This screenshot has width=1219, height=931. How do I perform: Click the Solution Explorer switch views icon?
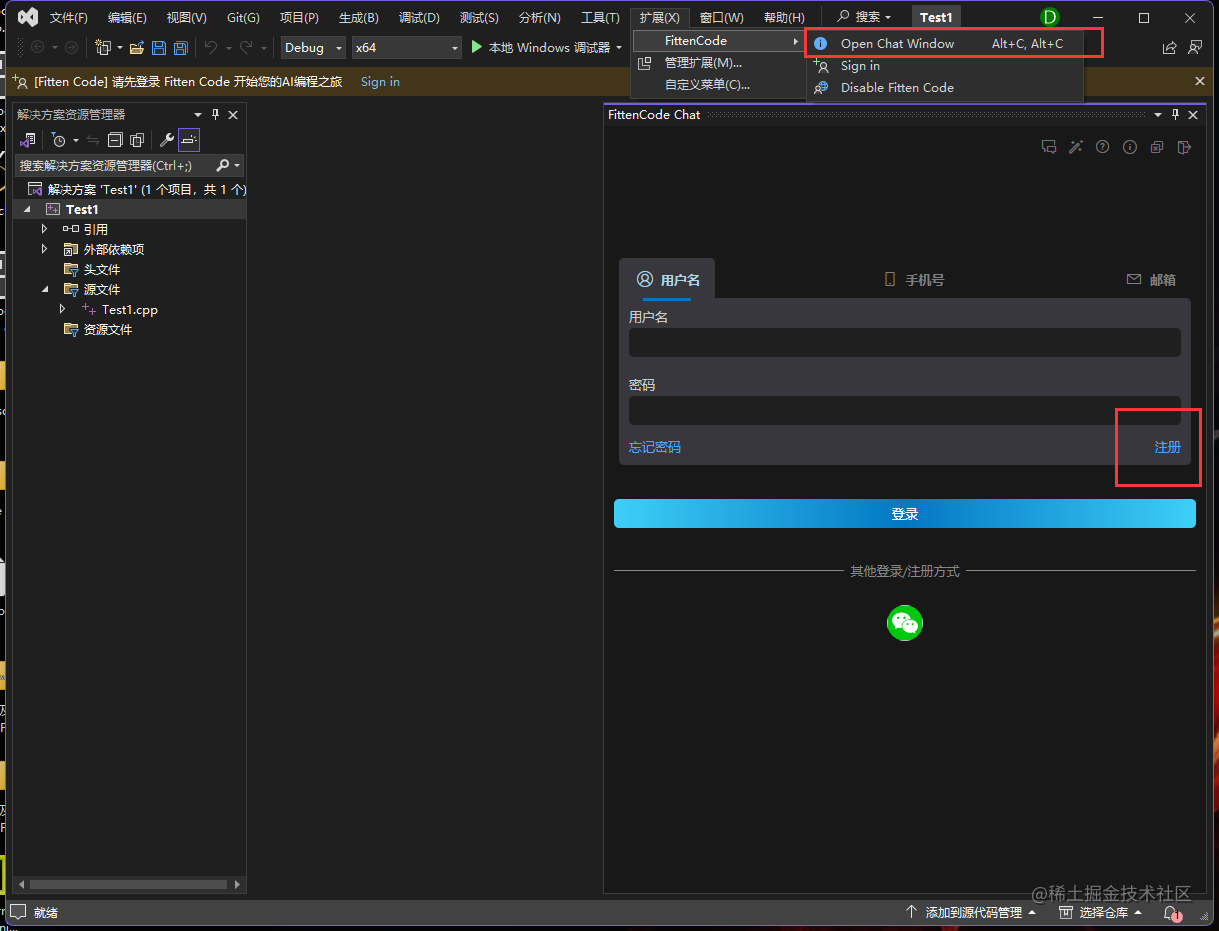point(28,140)
